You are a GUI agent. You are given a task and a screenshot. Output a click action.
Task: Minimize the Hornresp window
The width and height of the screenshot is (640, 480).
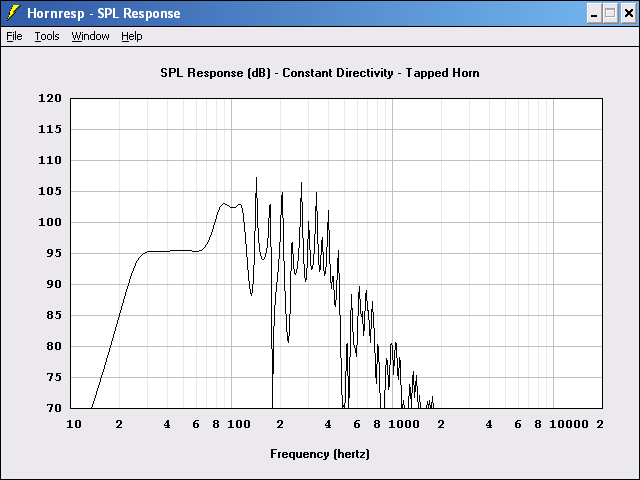[594, 13]
